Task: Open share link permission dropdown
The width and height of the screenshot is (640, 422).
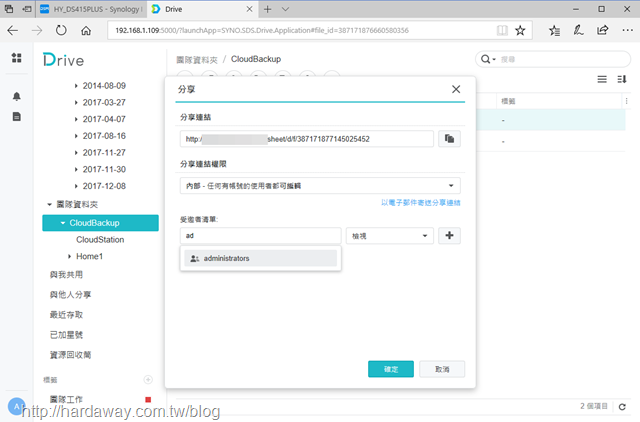Action: [320, 186]
